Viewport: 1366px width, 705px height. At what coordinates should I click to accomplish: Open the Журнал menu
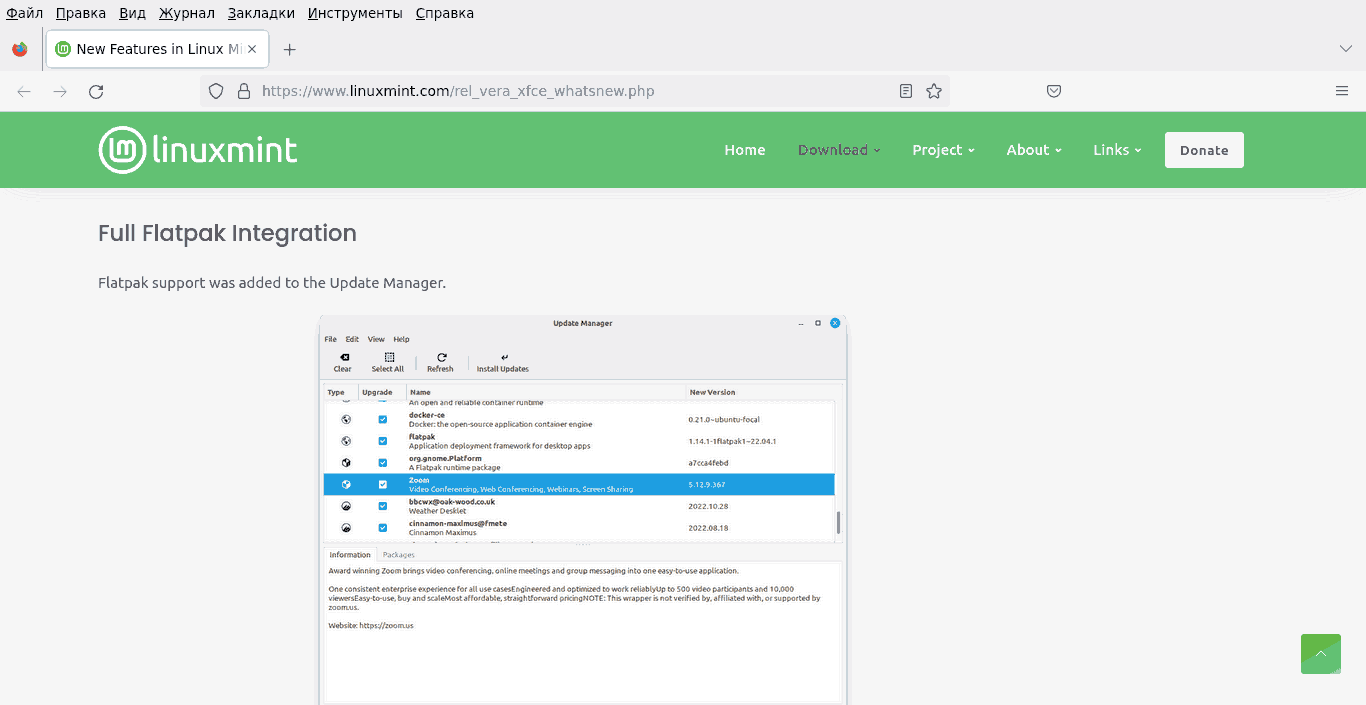point(187,13)
